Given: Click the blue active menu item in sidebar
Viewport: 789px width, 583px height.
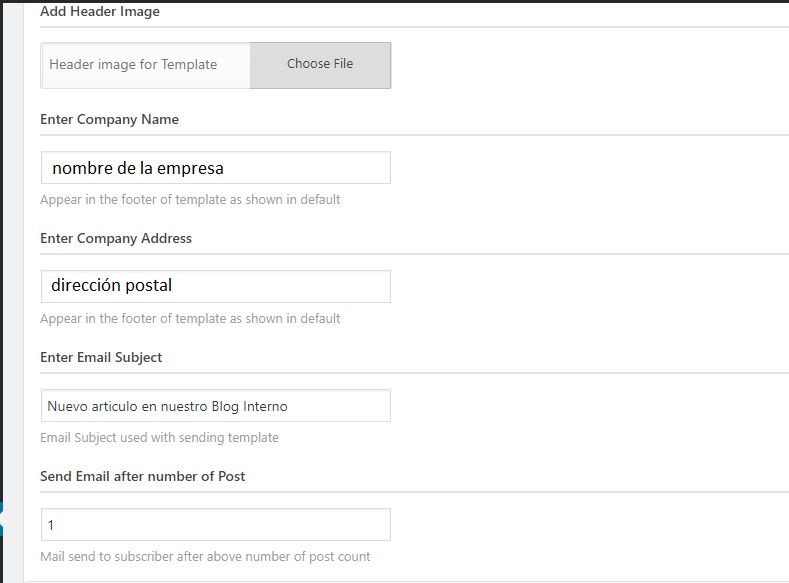Looking at the screenshot, I should pyautogui.click(x=2, y=518).
